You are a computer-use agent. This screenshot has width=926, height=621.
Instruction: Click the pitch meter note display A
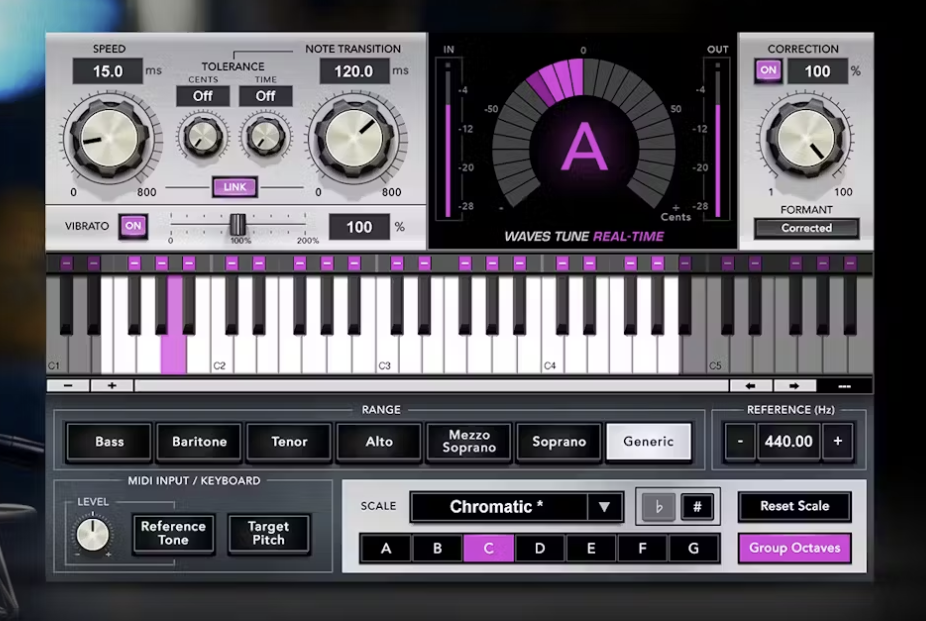point(583,147)
